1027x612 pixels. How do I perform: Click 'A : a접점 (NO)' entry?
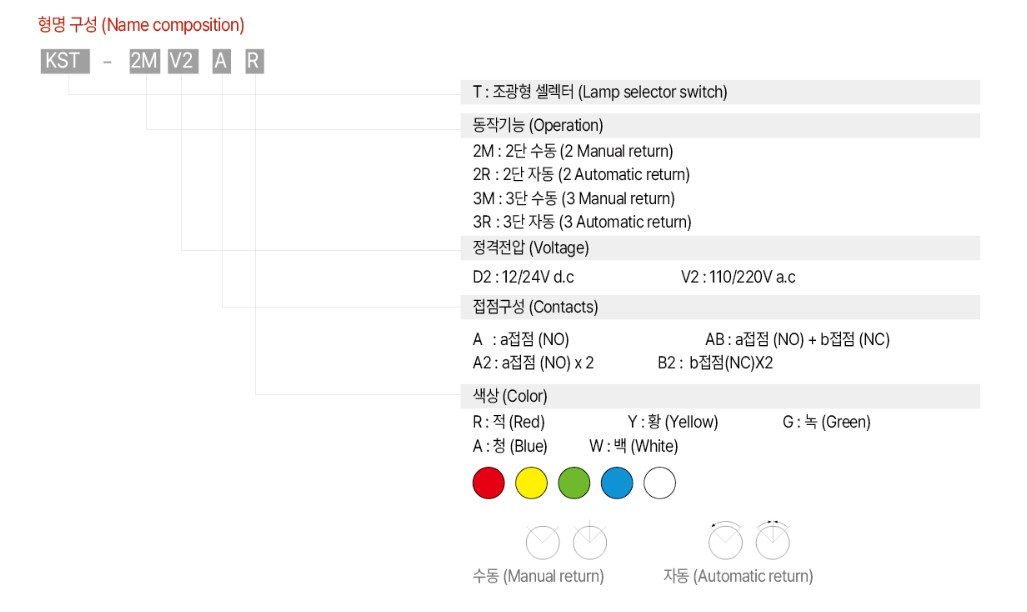pos(521,339)
